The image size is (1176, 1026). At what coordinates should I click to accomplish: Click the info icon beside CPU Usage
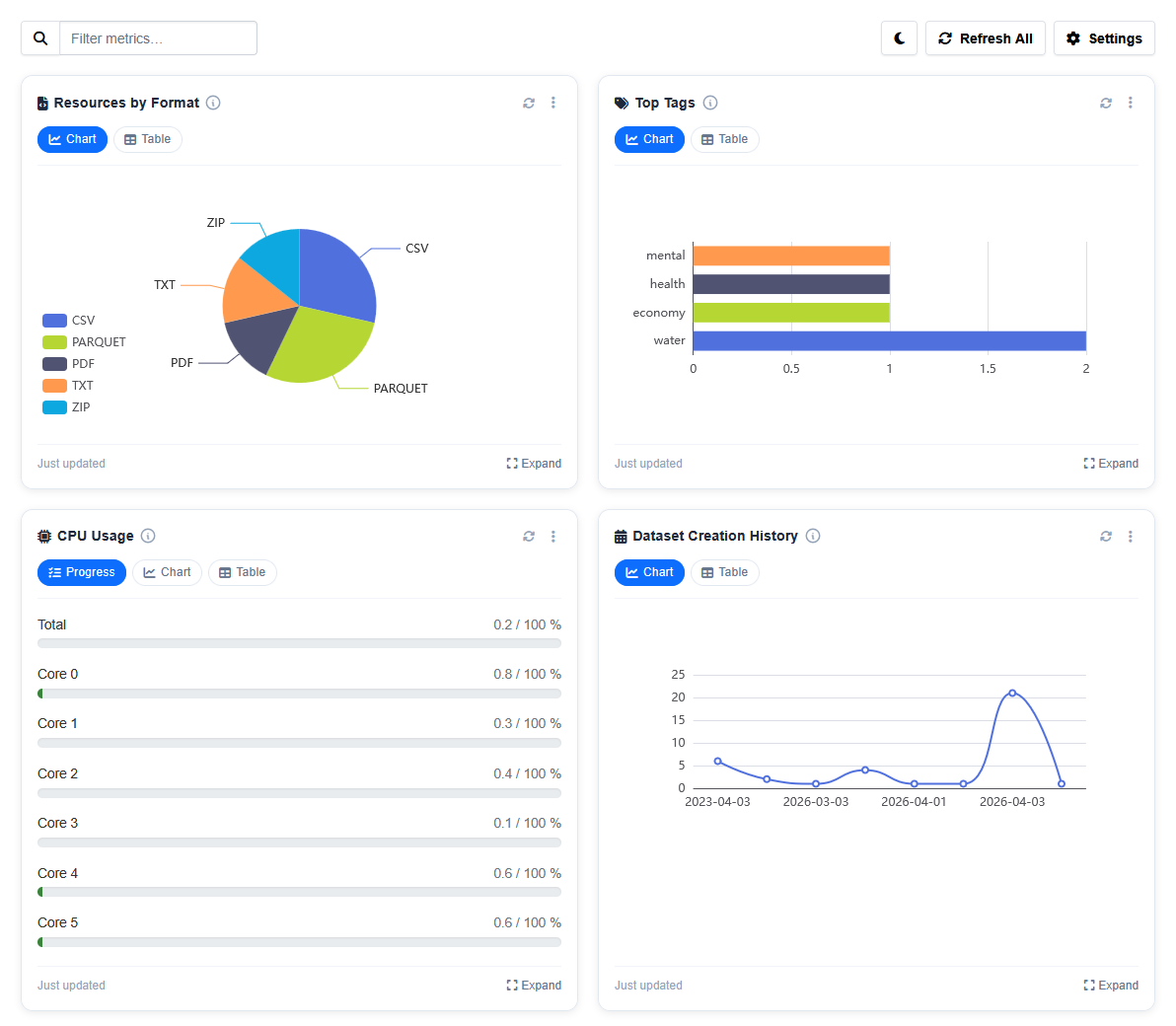(148, 536)
